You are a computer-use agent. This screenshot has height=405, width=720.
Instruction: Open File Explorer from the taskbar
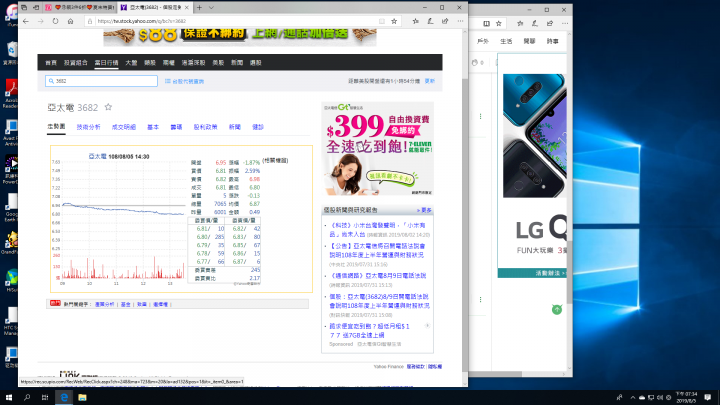coord(82,397)
